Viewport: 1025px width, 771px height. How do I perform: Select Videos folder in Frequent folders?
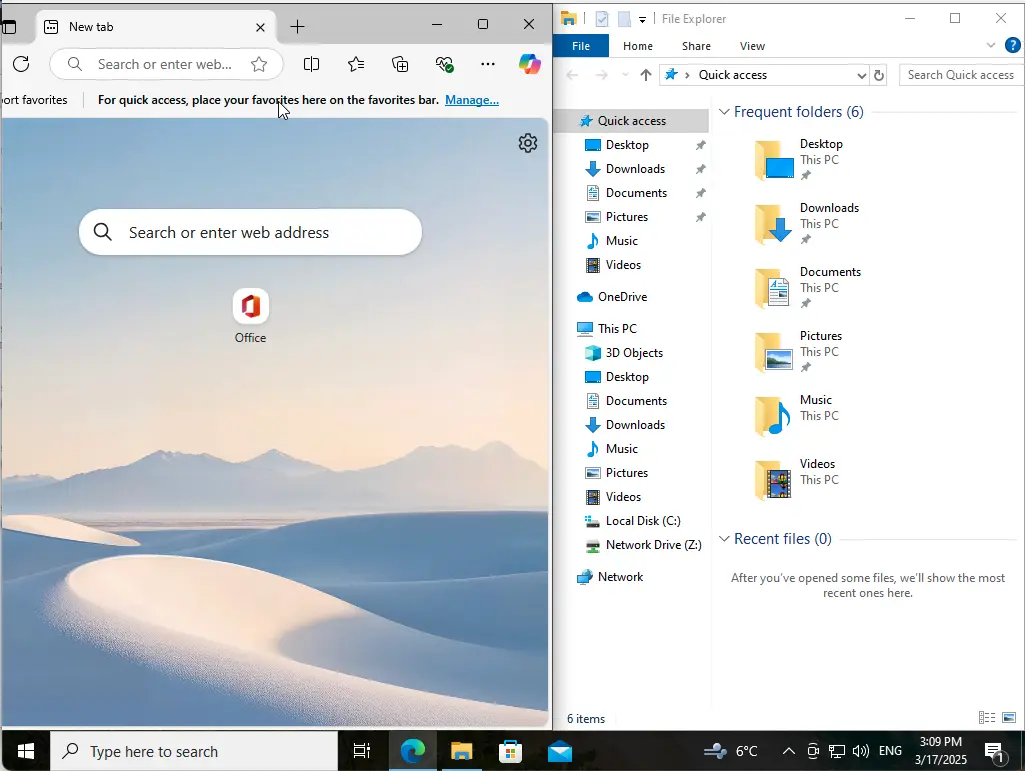pos(795,479)
